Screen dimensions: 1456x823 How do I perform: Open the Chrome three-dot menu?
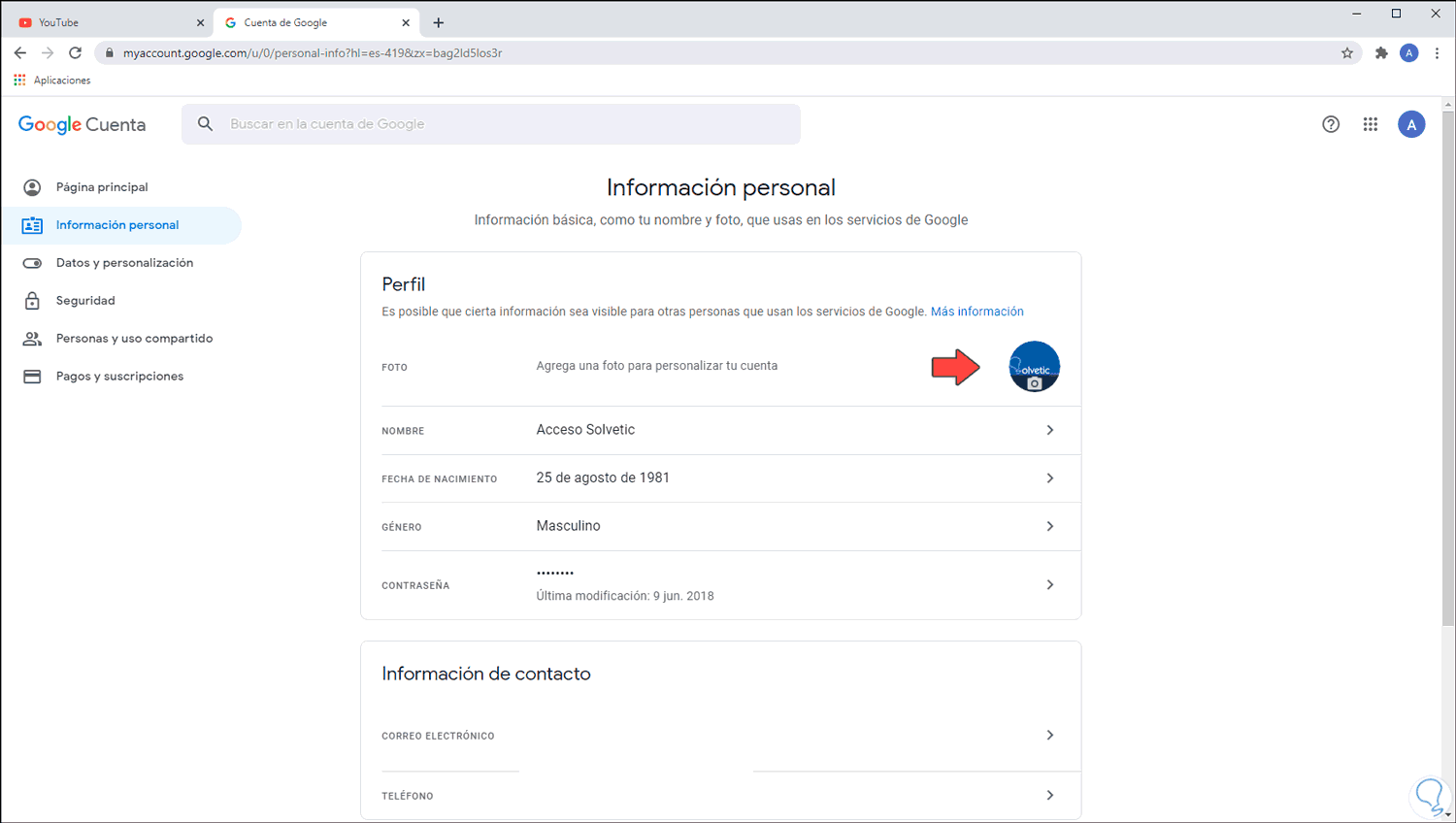(1437, 53)
